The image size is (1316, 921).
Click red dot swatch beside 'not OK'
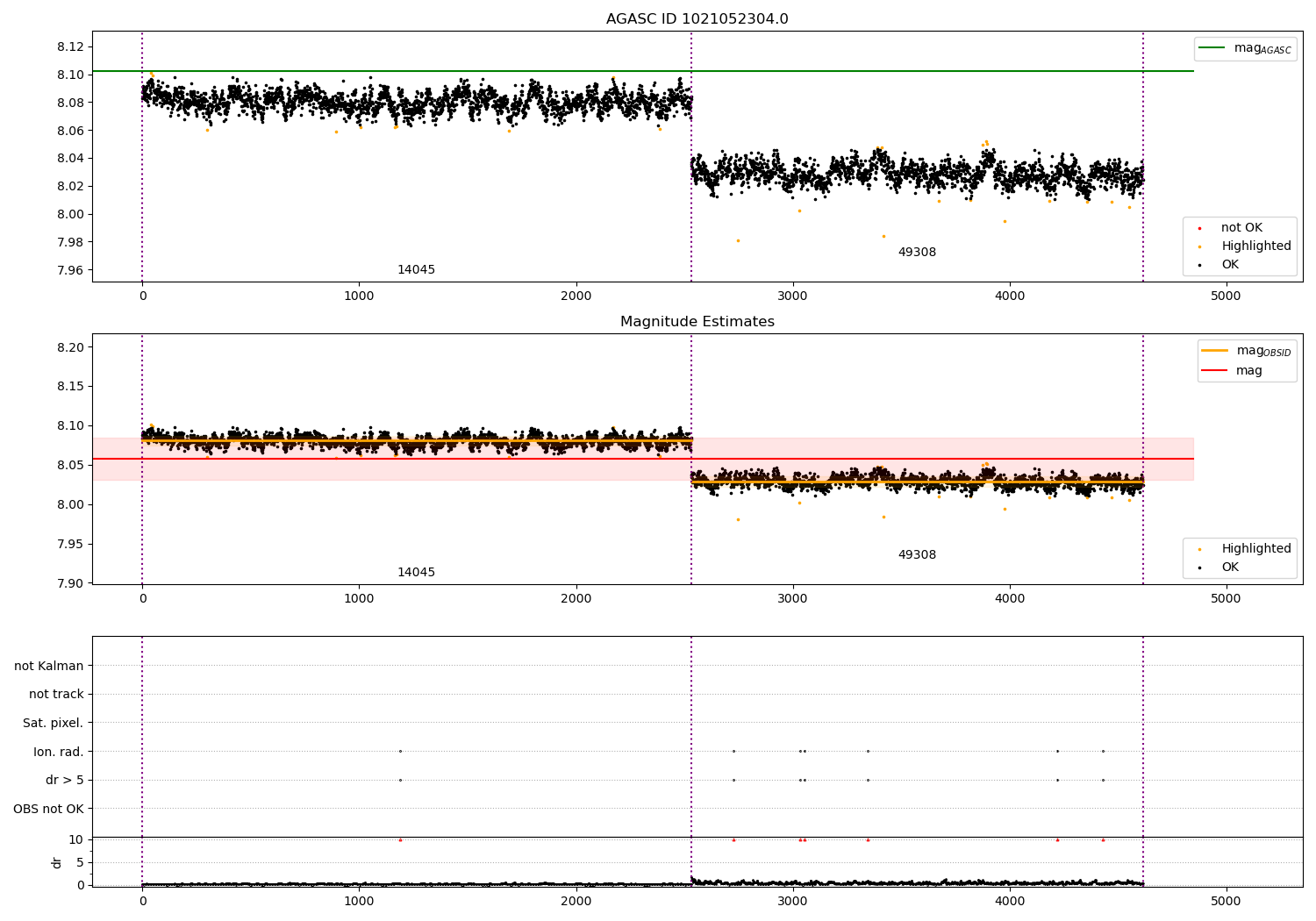[1199, 228]
